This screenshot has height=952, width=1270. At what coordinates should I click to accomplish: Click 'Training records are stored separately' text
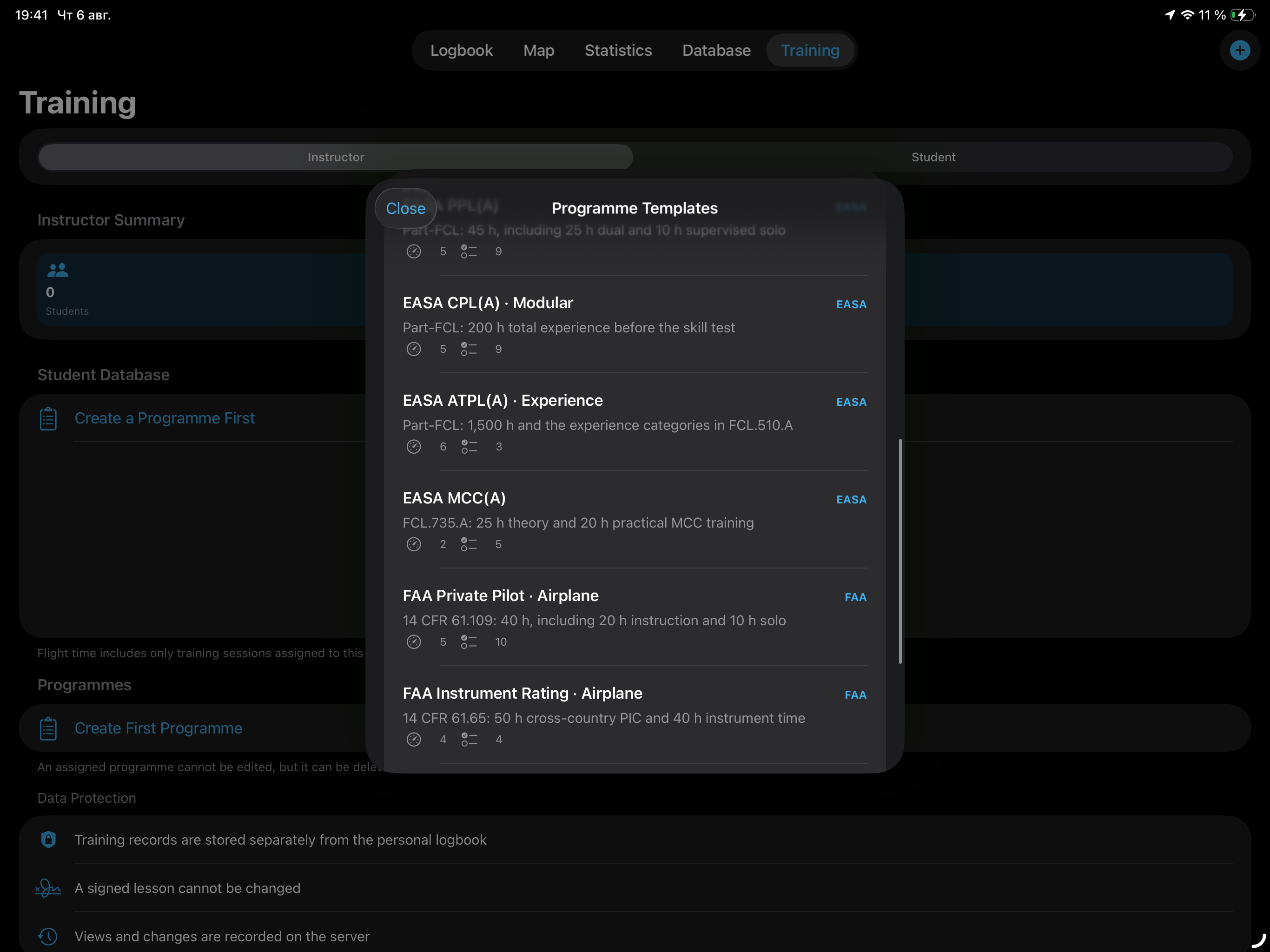tap(280, 840)
